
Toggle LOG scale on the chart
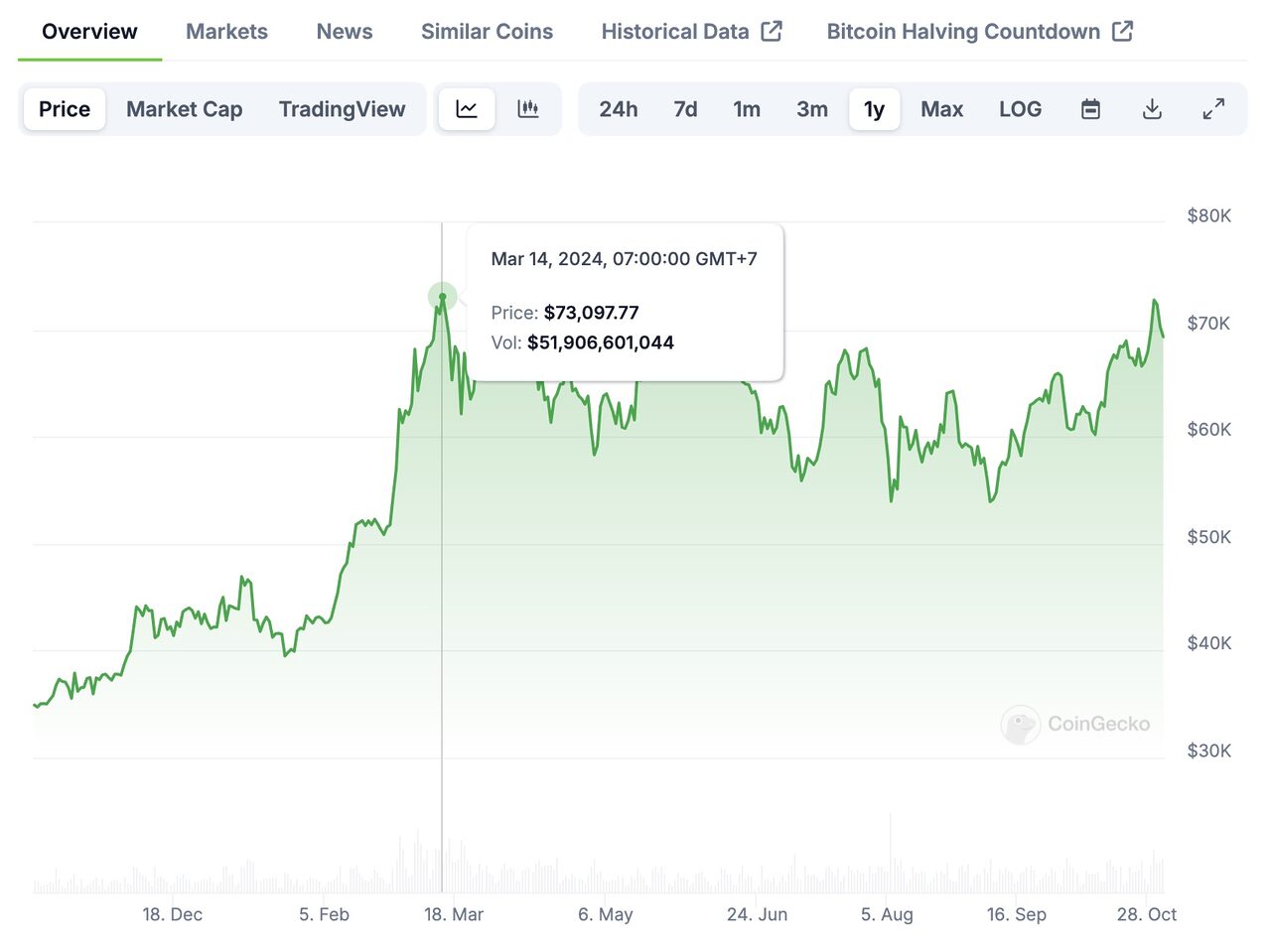[x=1020, y=109]
